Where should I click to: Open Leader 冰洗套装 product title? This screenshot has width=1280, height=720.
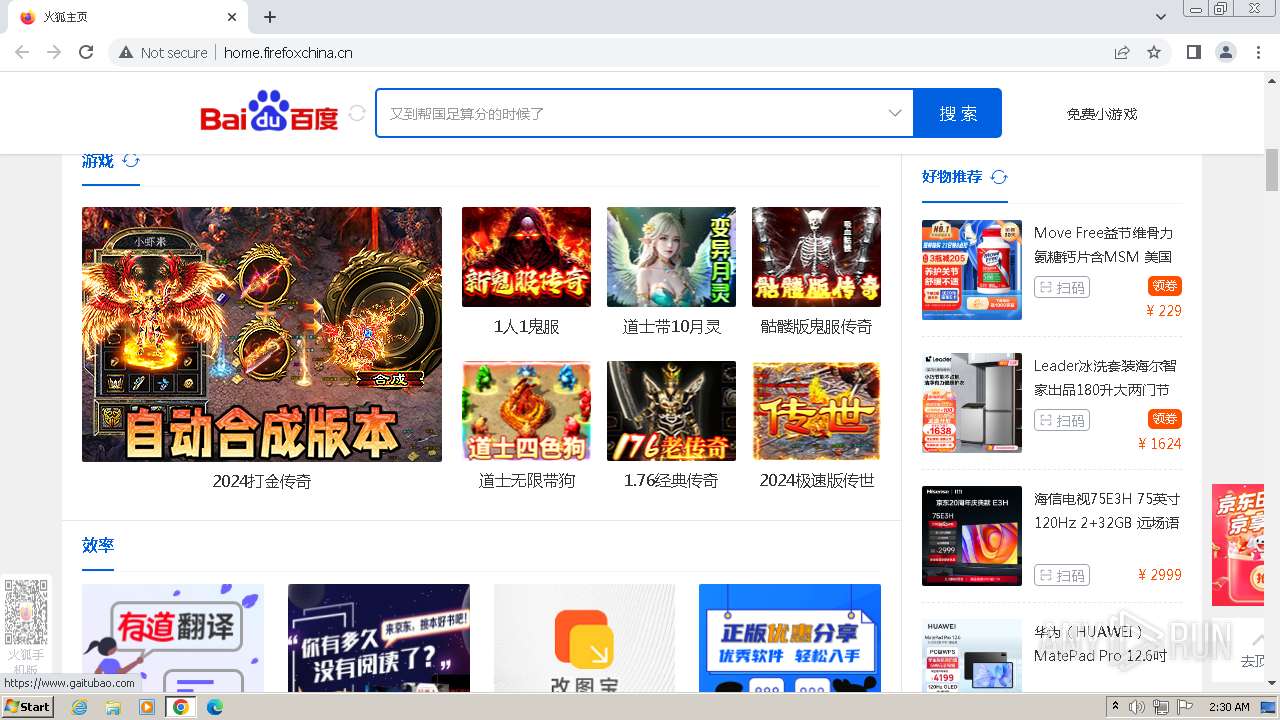[1106, 378]
